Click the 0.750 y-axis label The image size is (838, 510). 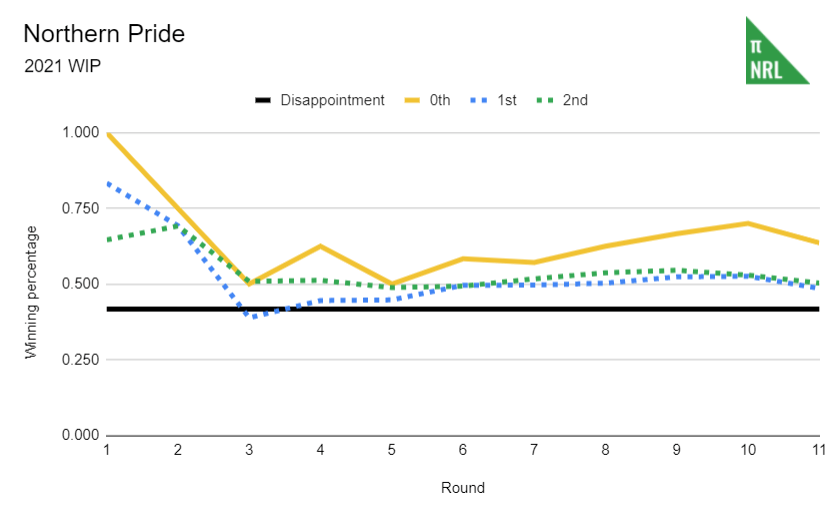(81, 208)
